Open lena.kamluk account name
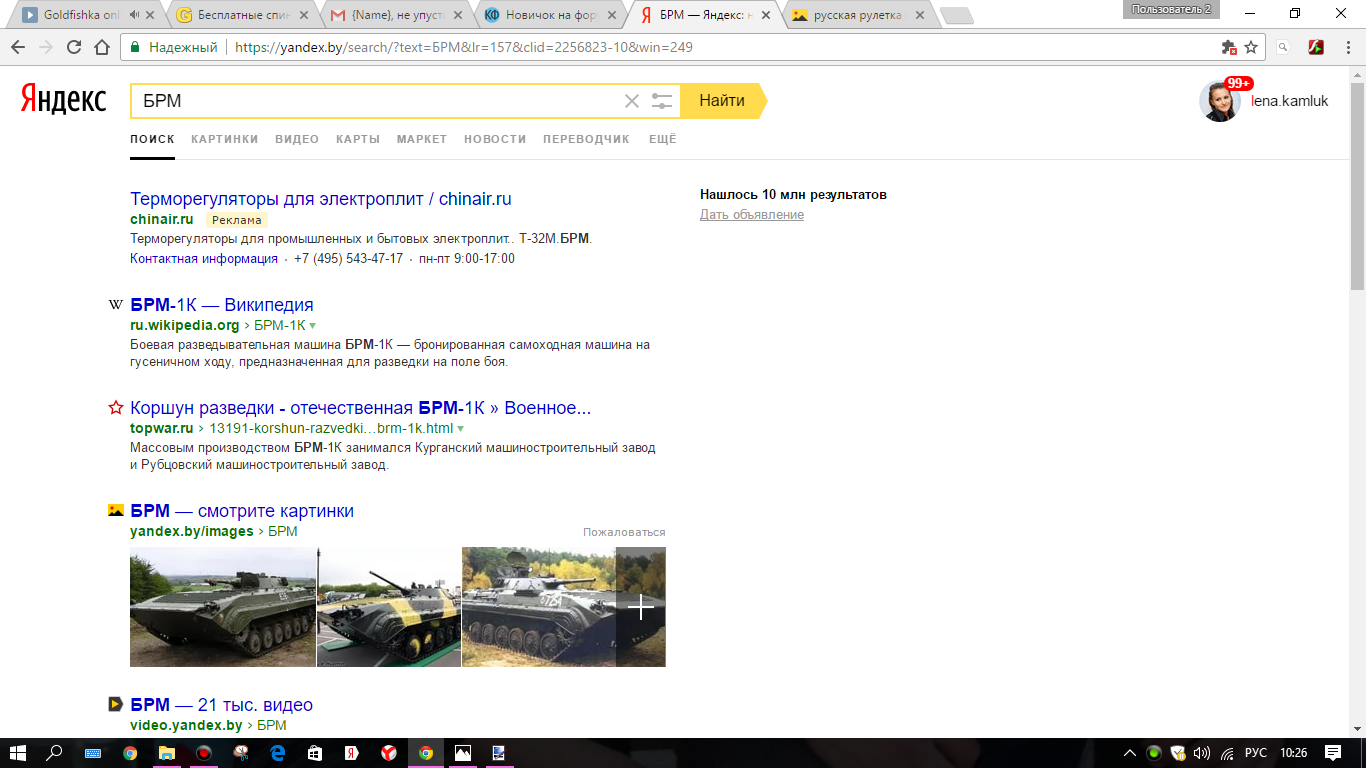1366x768 pixels. point(1290,101)
